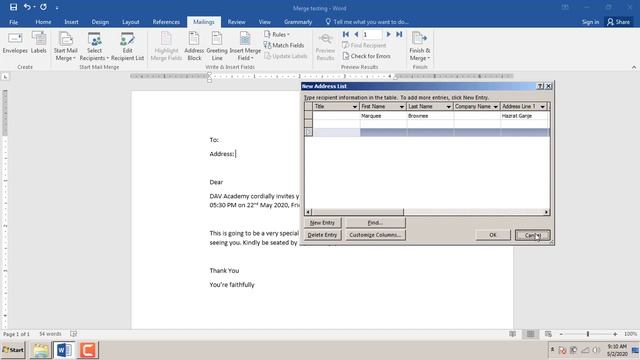Open the First Name column dropdown arrow
Screen dimensions: 640x360
[402, 107]
